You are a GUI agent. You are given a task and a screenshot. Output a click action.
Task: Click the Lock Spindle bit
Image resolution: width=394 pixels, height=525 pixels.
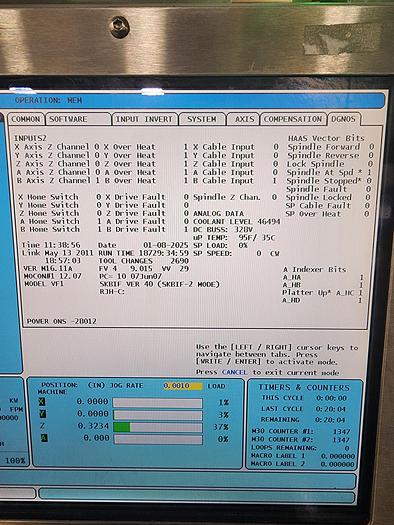pyautogui.click(x=330, y=164)
